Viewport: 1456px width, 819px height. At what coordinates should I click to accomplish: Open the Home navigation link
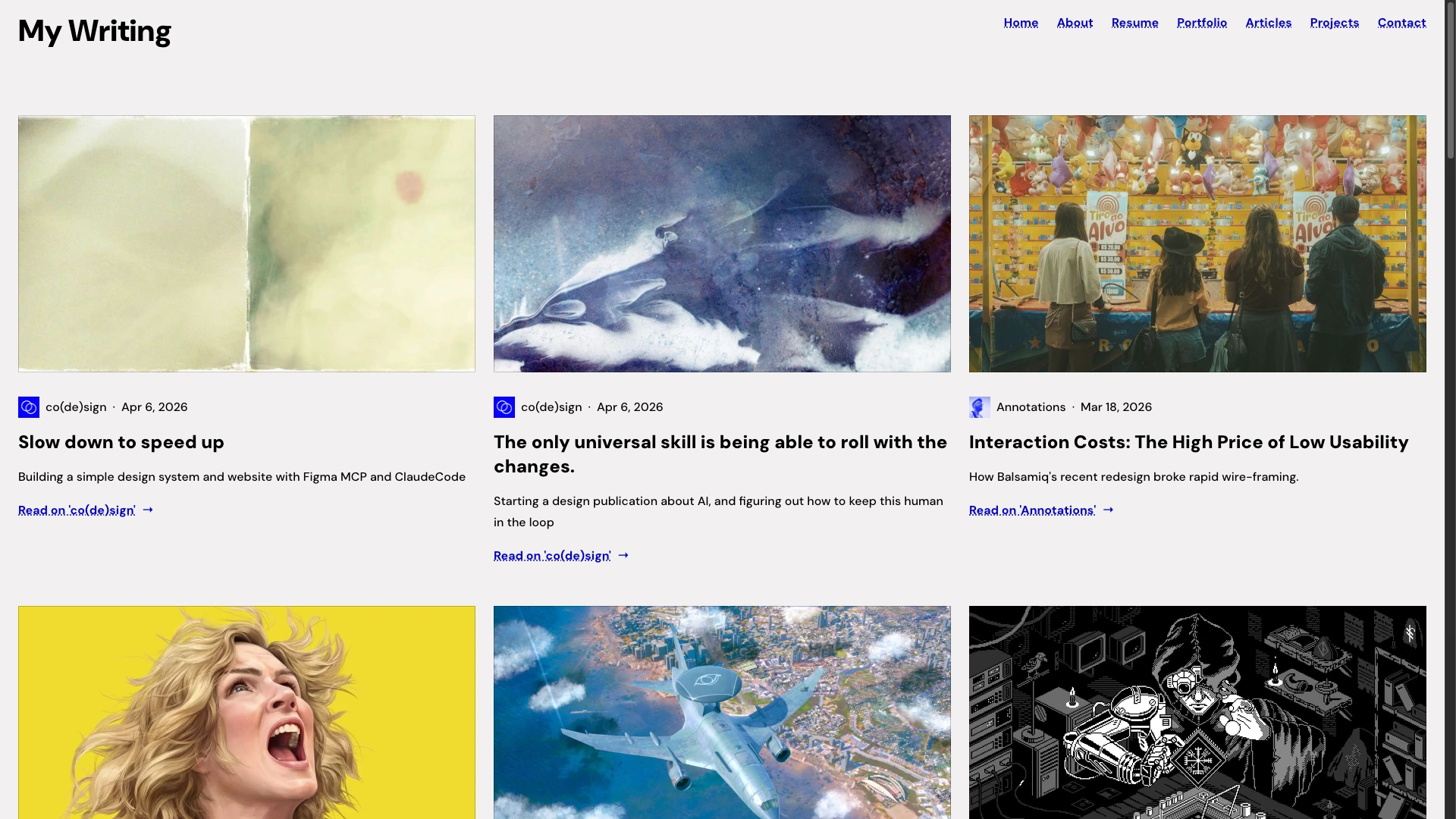pos(1021,23)
